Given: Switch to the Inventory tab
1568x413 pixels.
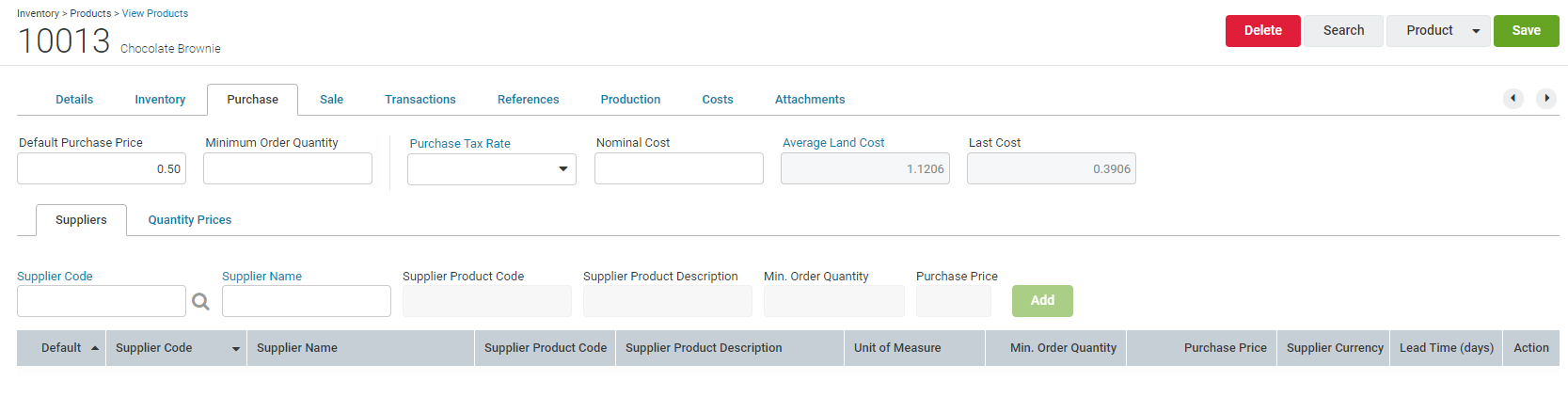Looking at the screenshot, I should [160, 100].
